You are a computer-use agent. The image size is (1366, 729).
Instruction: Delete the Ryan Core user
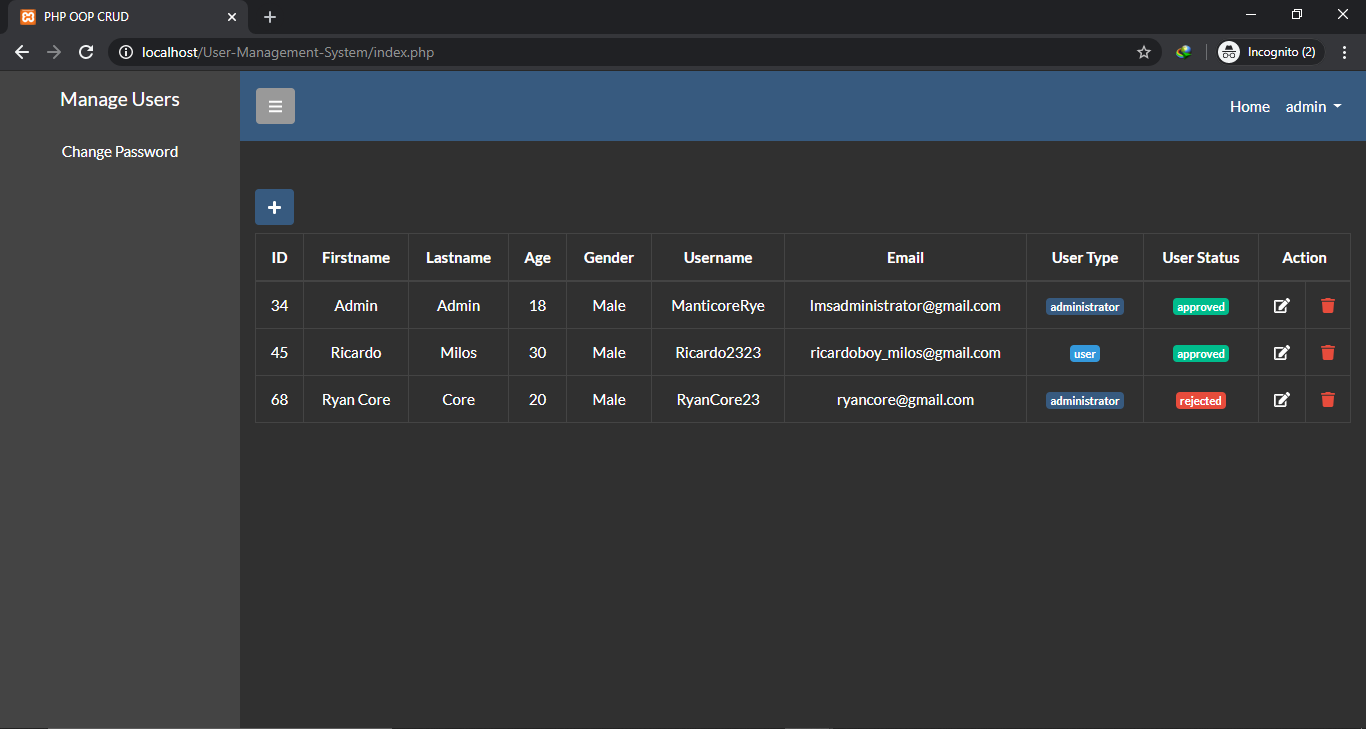pos(1327,400)
